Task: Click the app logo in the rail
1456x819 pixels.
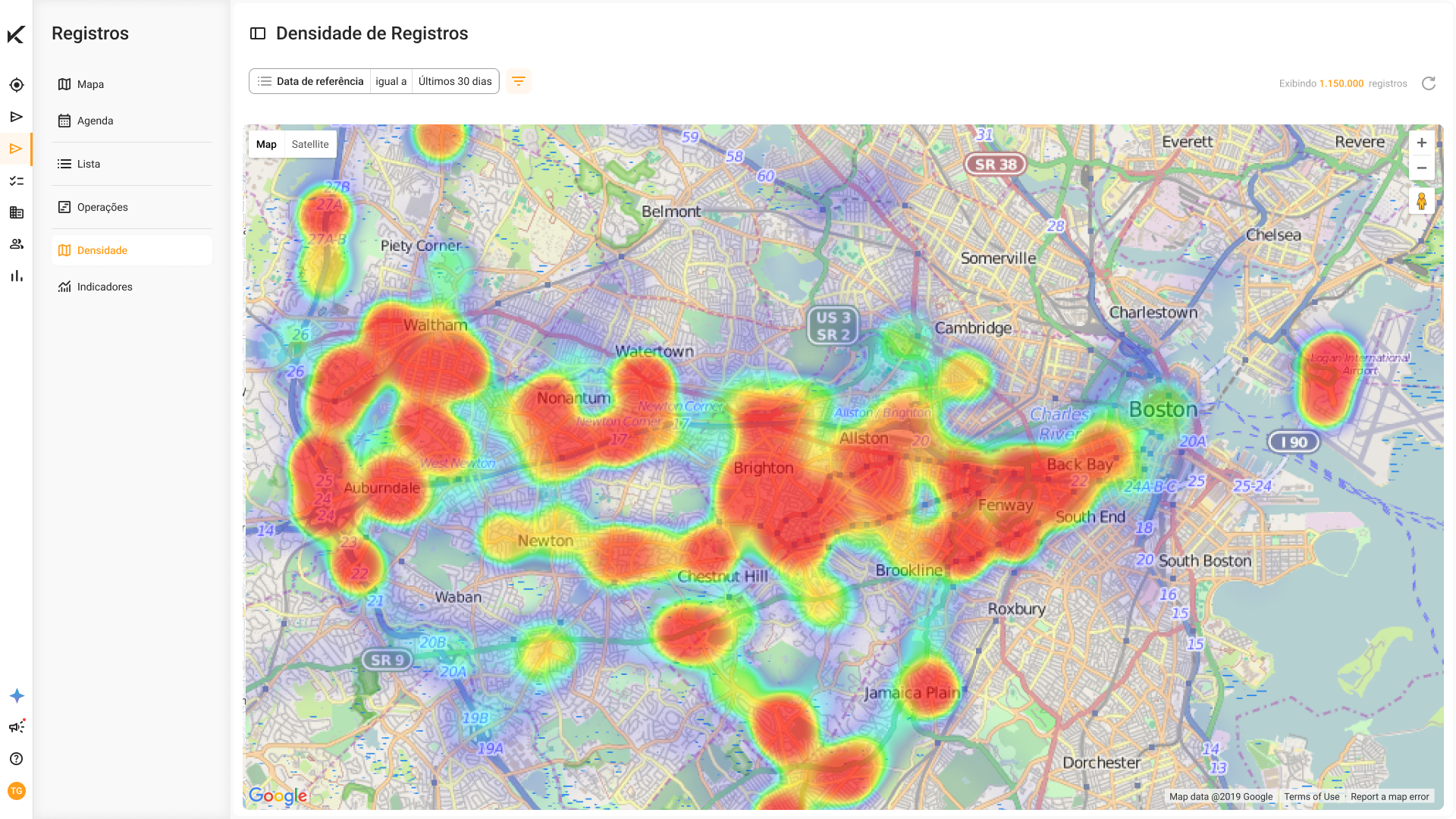Action: click(16, 34)
